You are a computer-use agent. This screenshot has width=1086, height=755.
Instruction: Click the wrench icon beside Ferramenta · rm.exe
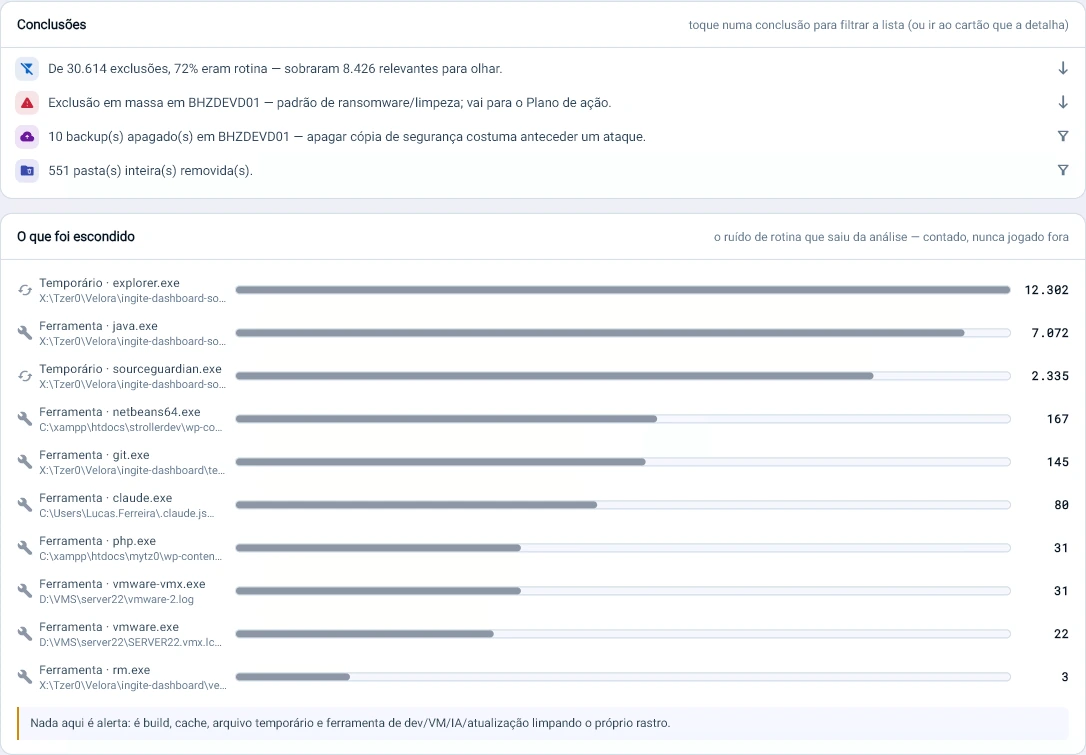coord(25,677)
